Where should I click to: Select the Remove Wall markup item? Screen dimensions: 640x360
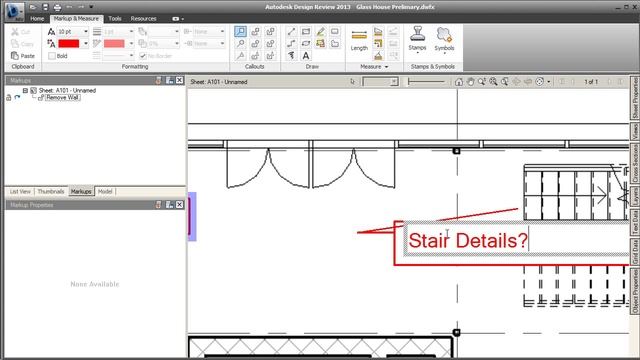(x=62, y=98)
